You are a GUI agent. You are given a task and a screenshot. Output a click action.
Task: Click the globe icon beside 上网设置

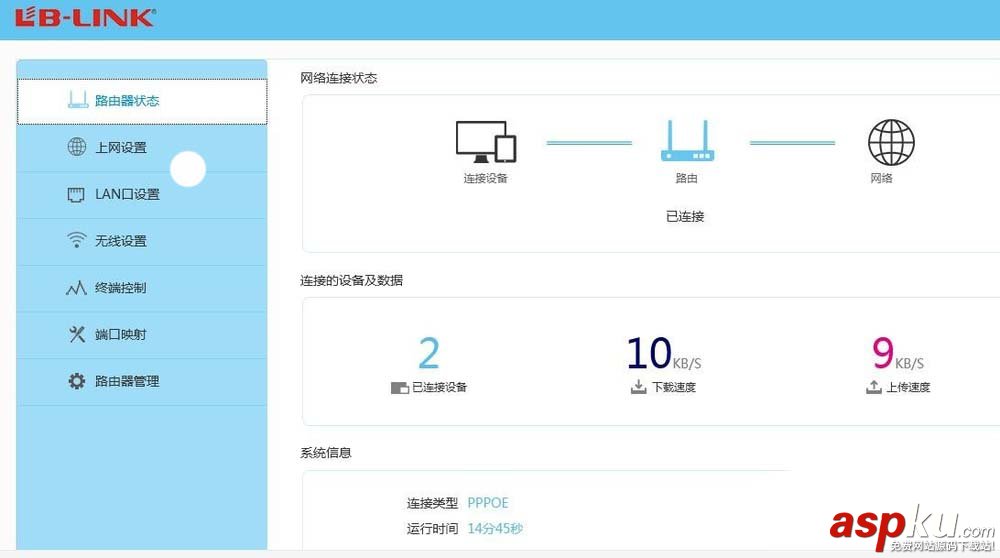[x=77, y=147]
